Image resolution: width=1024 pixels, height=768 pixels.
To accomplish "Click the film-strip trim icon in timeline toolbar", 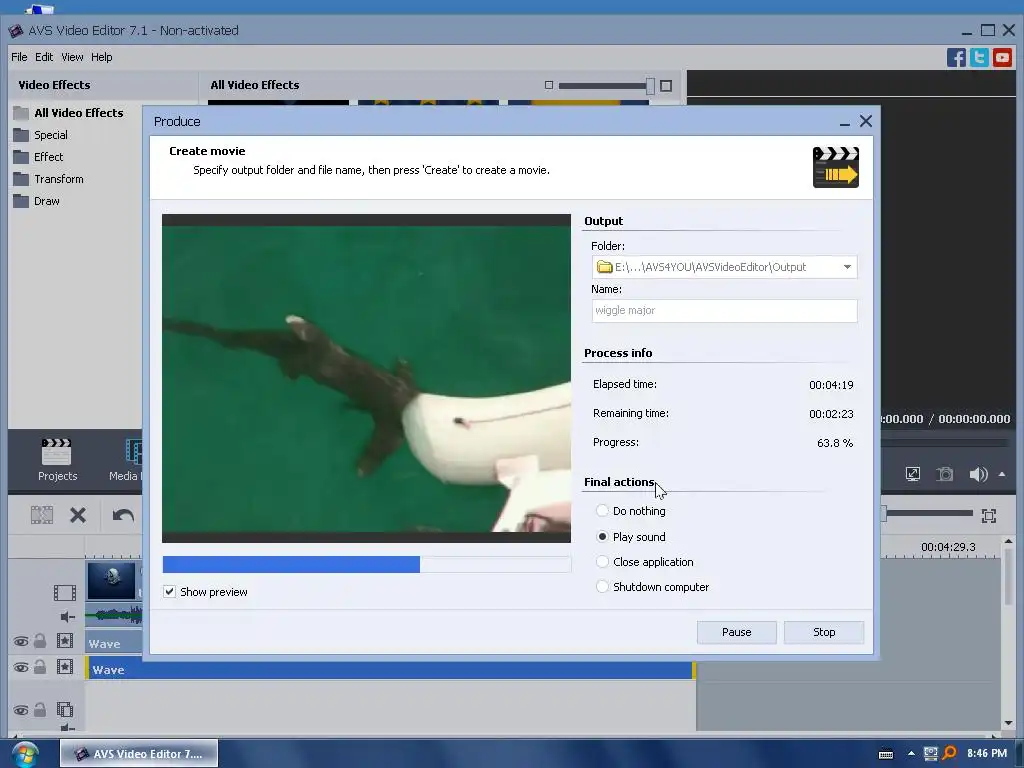I will click(42, 515).
